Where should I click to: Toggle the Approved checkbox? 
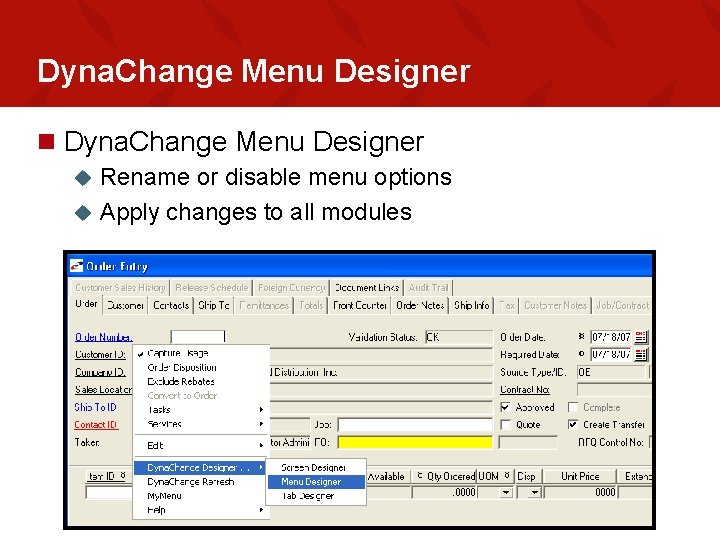coord(505,407)
